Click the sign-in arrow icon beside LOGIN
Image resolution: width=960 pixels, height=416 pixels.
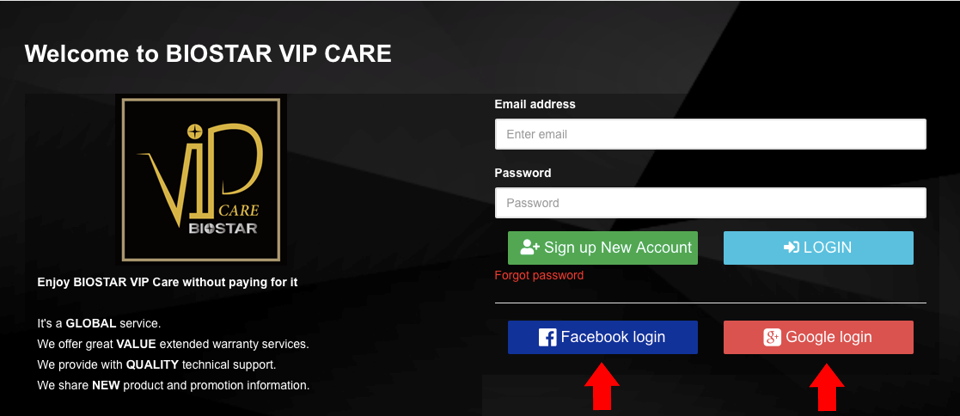(791, 248)
